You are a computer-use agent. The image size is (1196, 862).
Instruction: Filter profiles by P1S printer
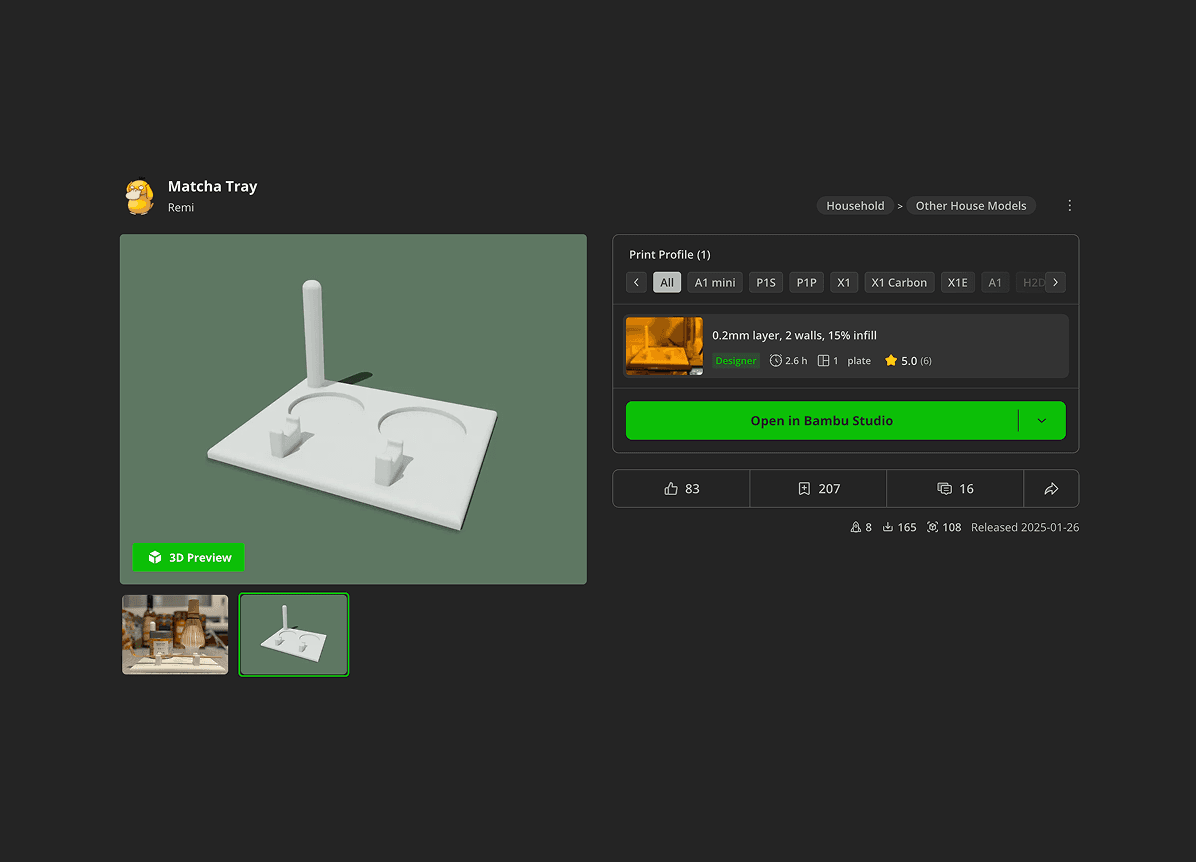pyautogui.click(x=766, y=283)
